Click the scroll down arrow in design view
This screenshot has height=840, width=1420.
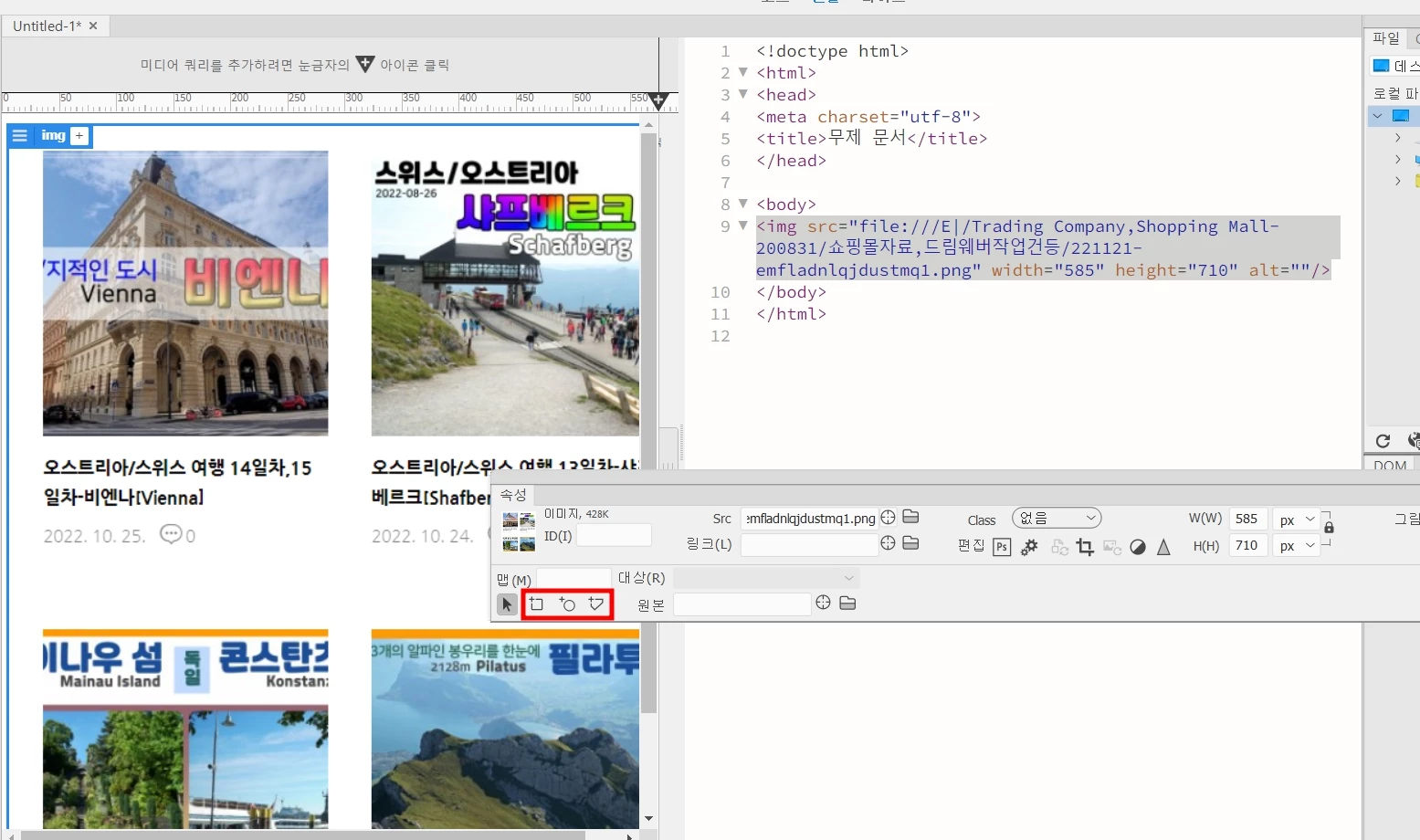(x=648, y=818)
